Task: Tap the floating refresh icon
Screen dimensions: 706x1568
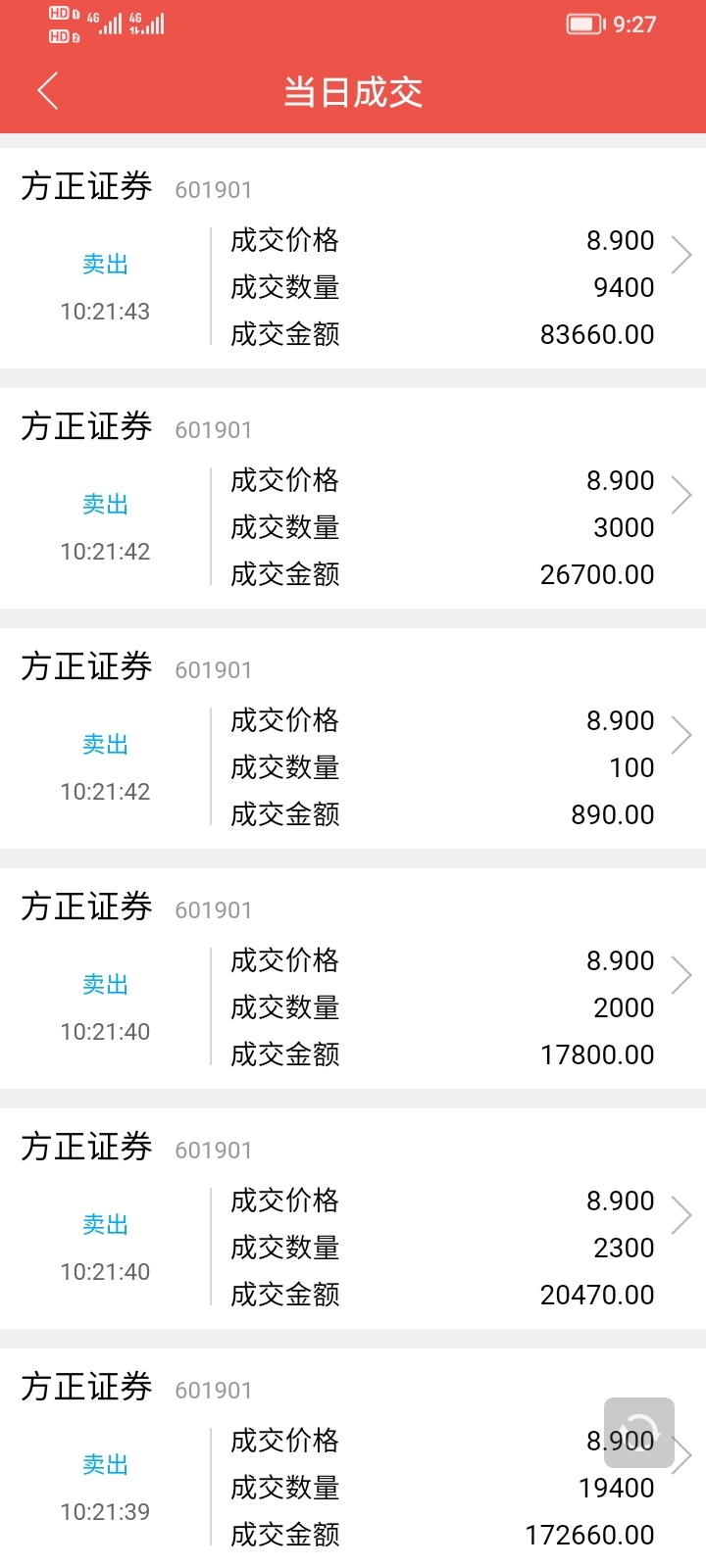Action: point(639,1433)
